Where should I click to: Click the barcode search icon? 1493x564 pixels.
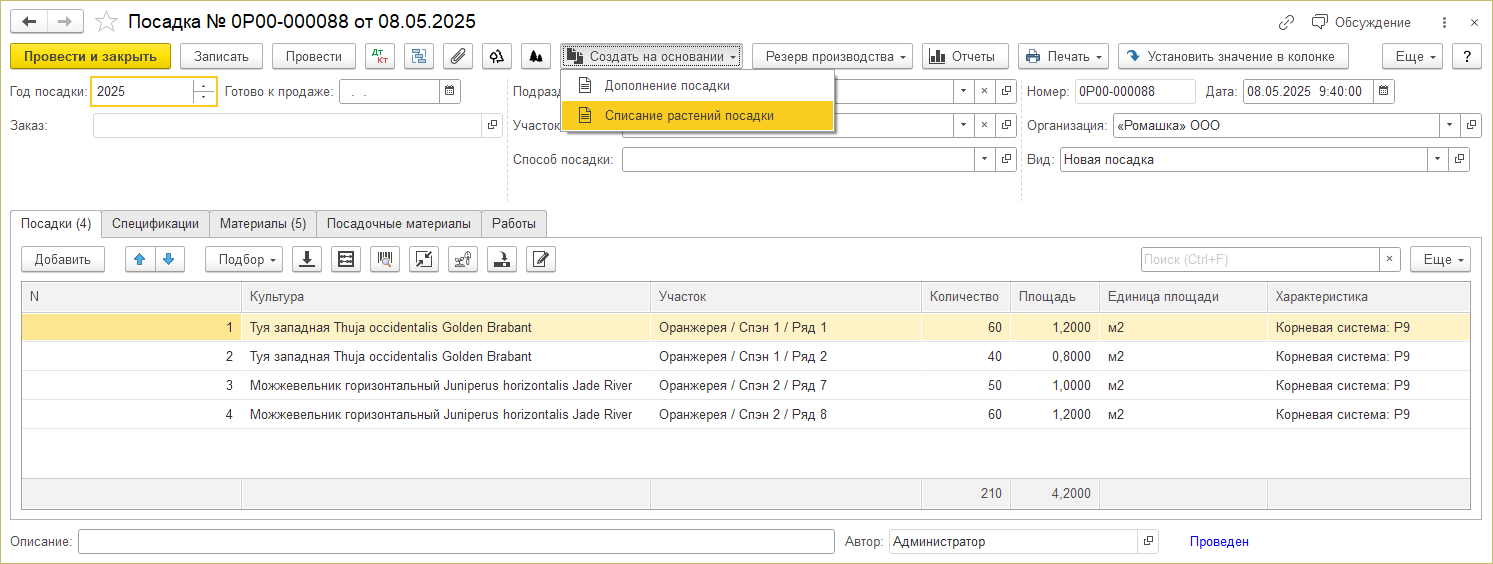[x=385, y=259]
